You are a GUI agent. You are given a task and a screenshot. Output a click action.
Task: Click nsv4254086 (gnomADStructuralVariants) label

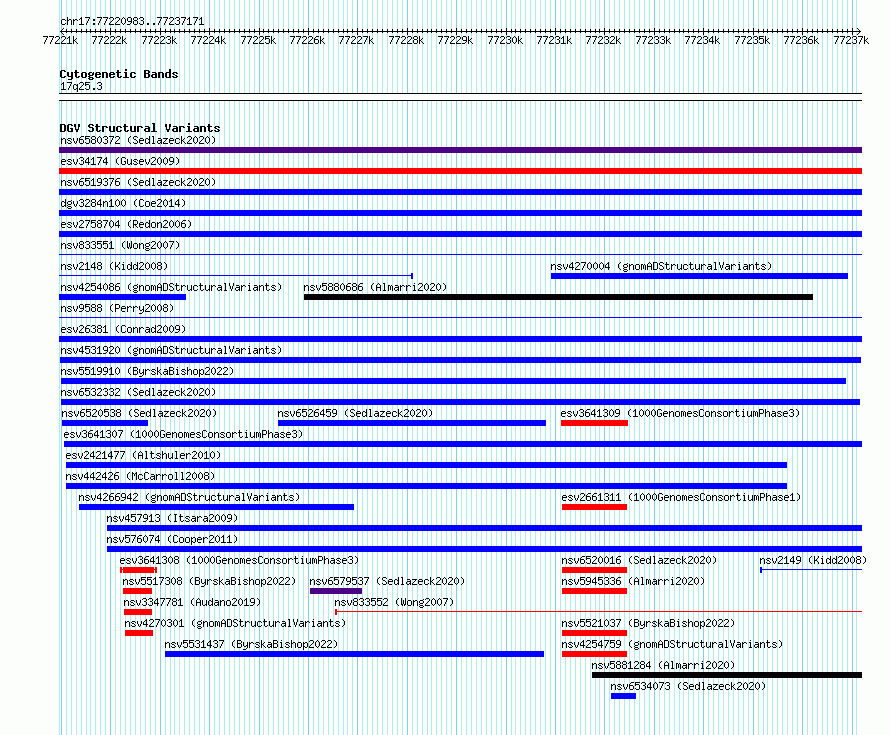pyautogui.click(x=171, y=287)
